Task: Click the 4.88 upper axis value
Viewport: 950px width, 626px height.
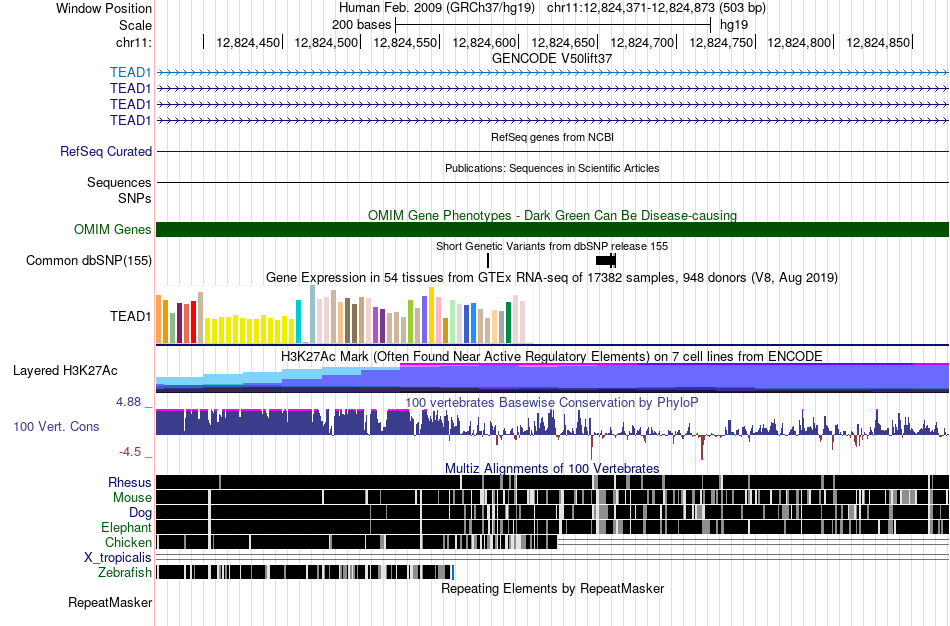Action: coord(128,402)
